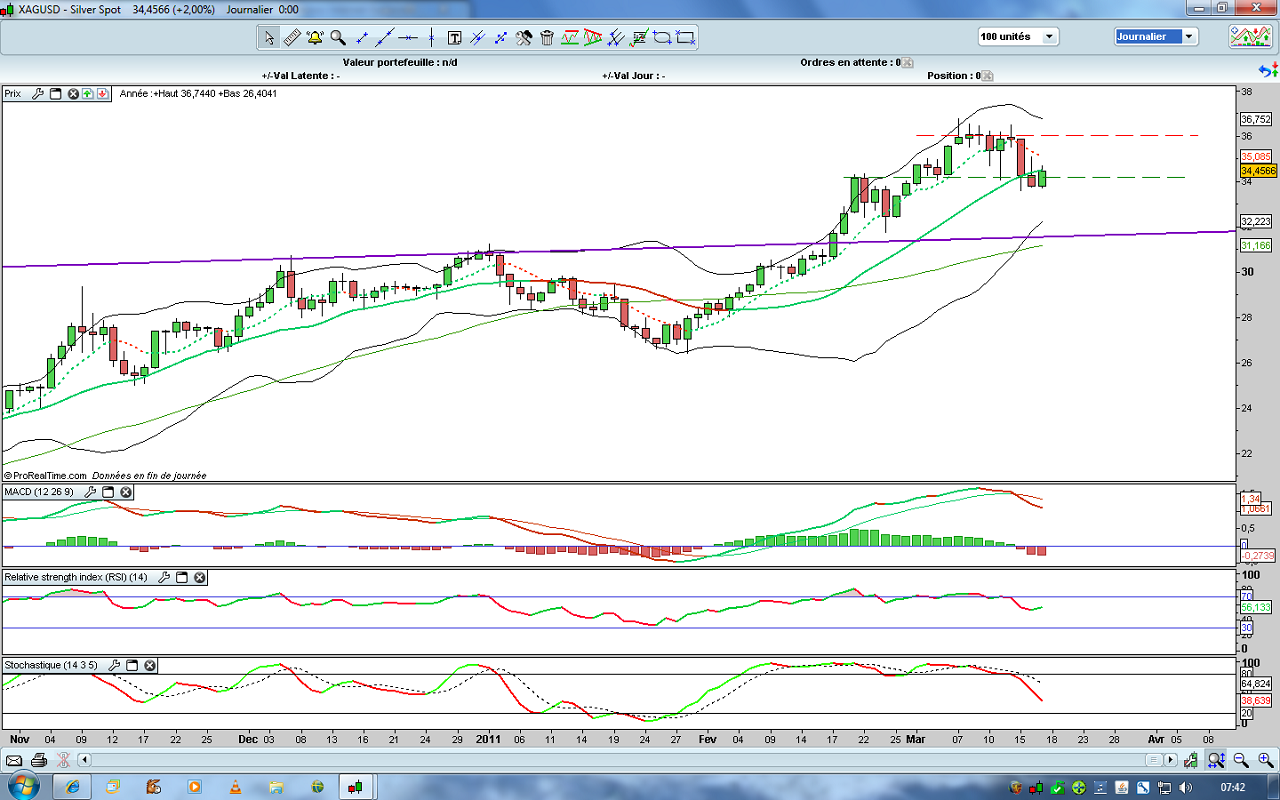Open Prix panel wrench settings

click(38, 94)
